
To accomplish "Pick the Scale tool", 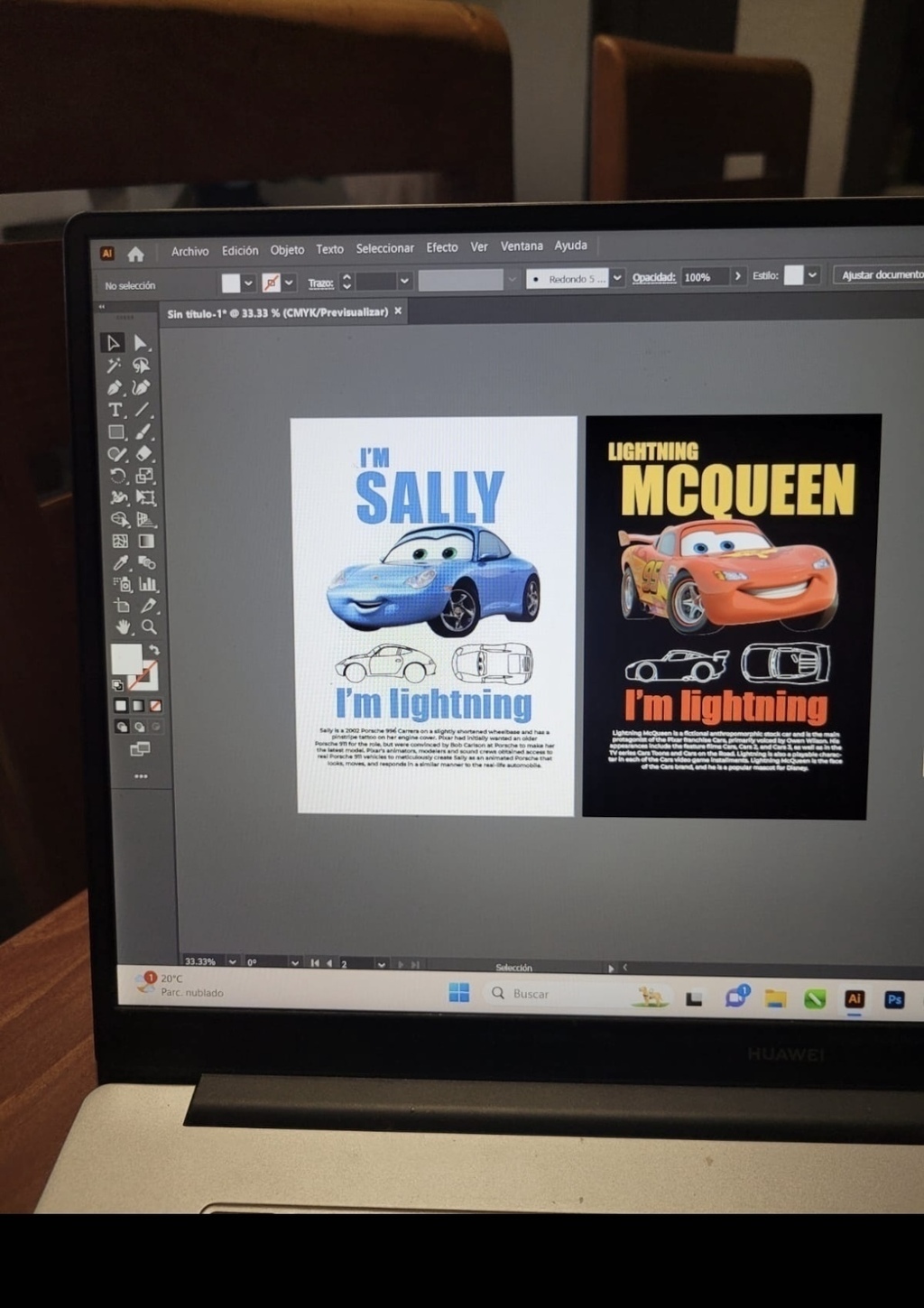I will click(x=144, y=476).
